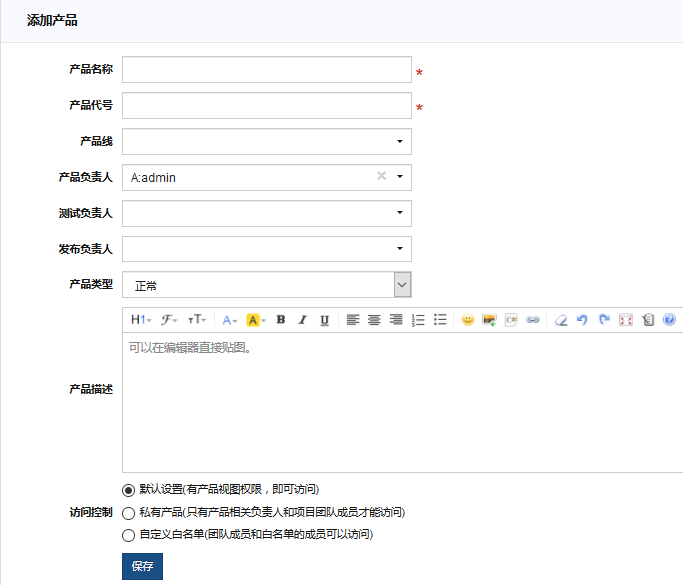Redo the last edit
The width and height of the screenshot is (683, 585).
(x=604, y=320)
